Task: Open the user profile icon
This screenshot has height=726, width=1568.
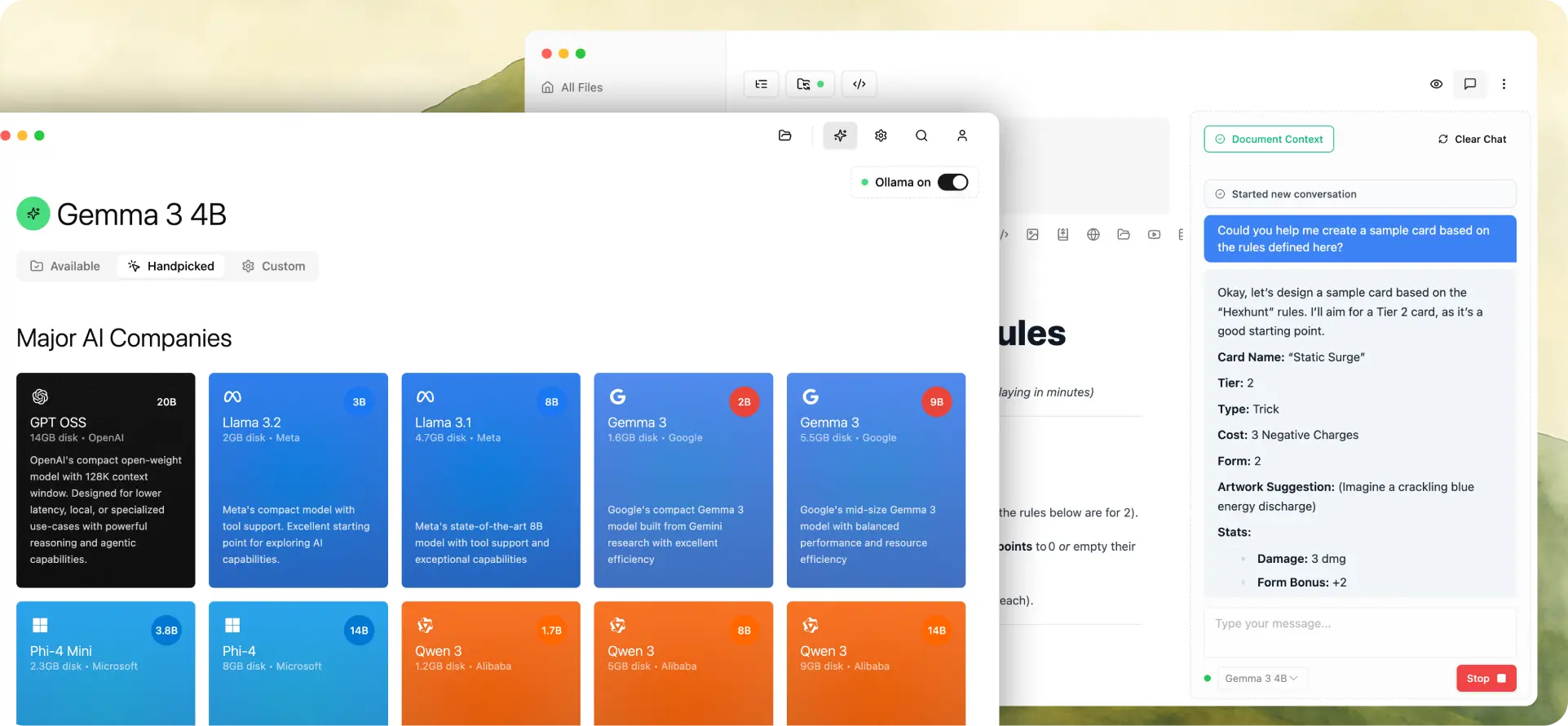Action: click(x=962, y=135)
